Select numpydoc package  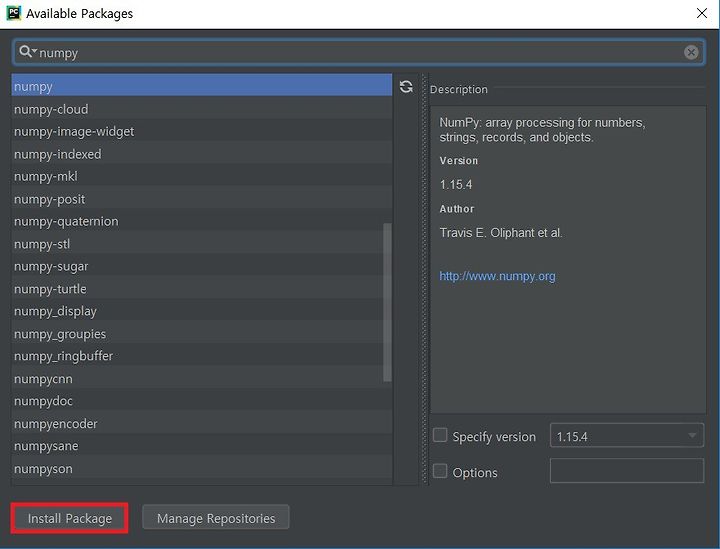[x=202, y=401]
